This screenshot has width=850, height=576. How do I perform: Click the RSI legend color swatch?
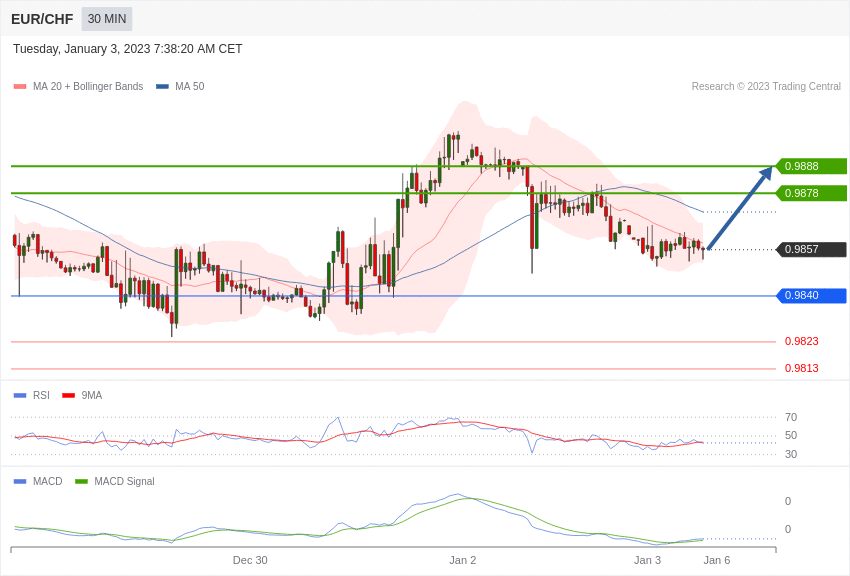[x=20, y=396]
